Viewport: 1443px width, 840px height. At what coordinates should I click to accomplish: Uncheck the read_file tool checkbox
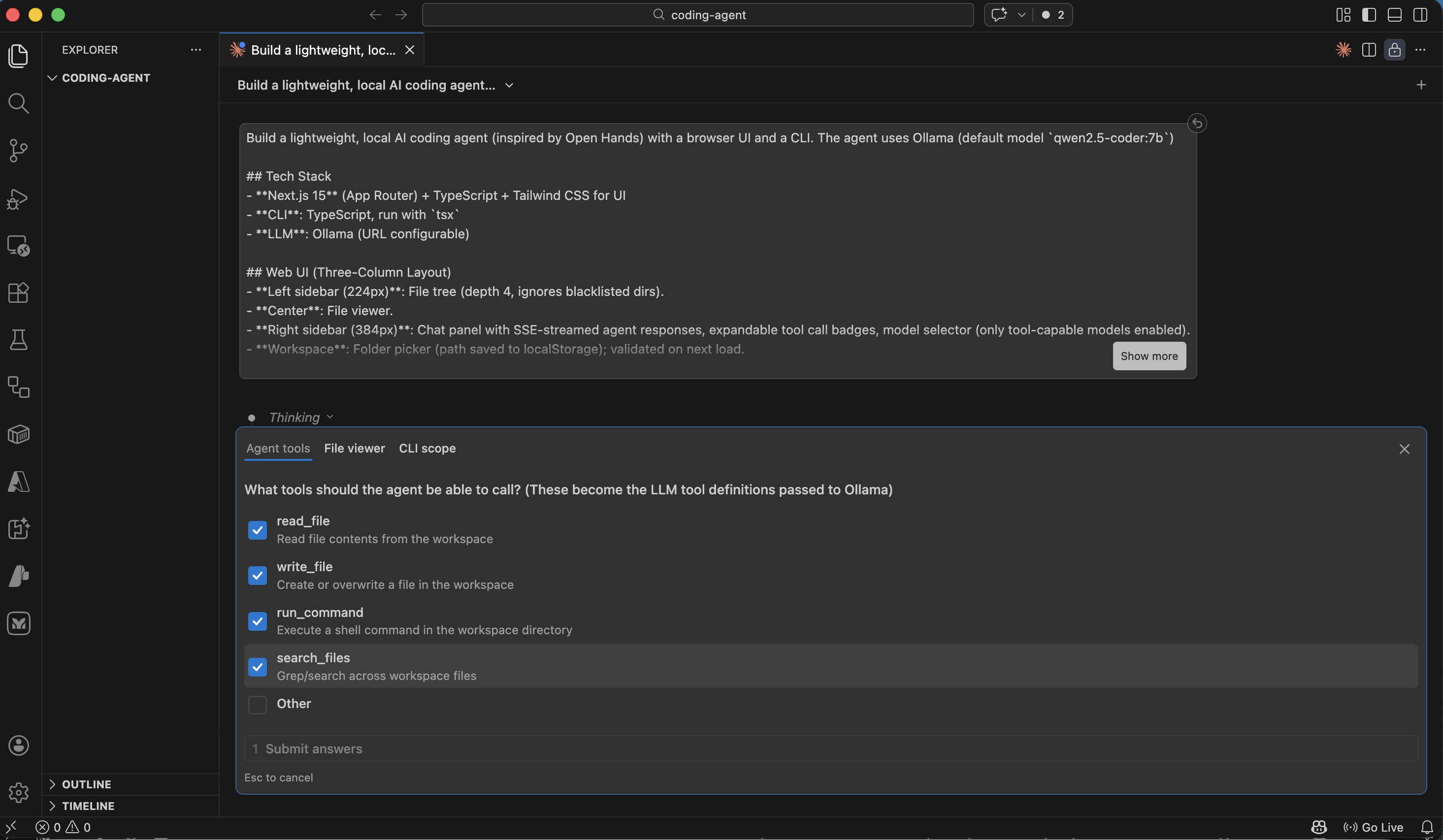257,530
